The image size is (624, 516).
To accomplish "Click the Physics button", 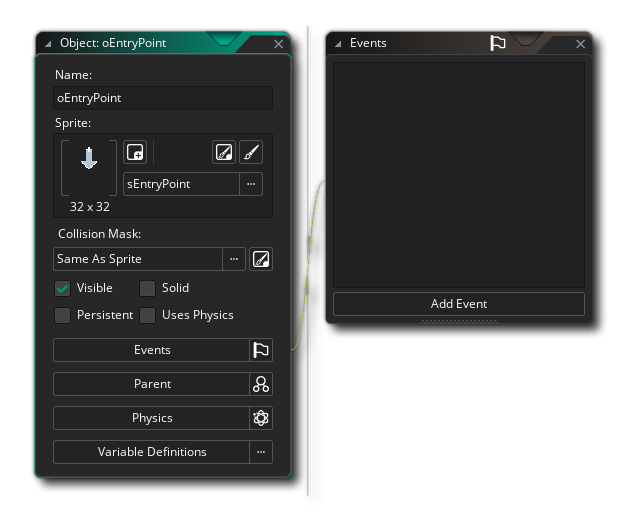I will [x=152, y=418].
